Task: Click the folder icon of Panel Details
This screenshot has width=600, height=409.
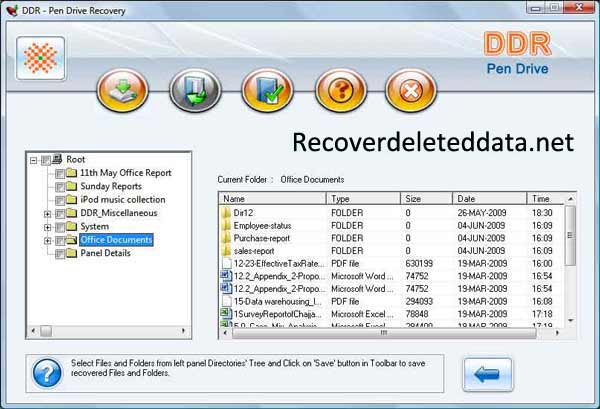Action: coord(72,253)
